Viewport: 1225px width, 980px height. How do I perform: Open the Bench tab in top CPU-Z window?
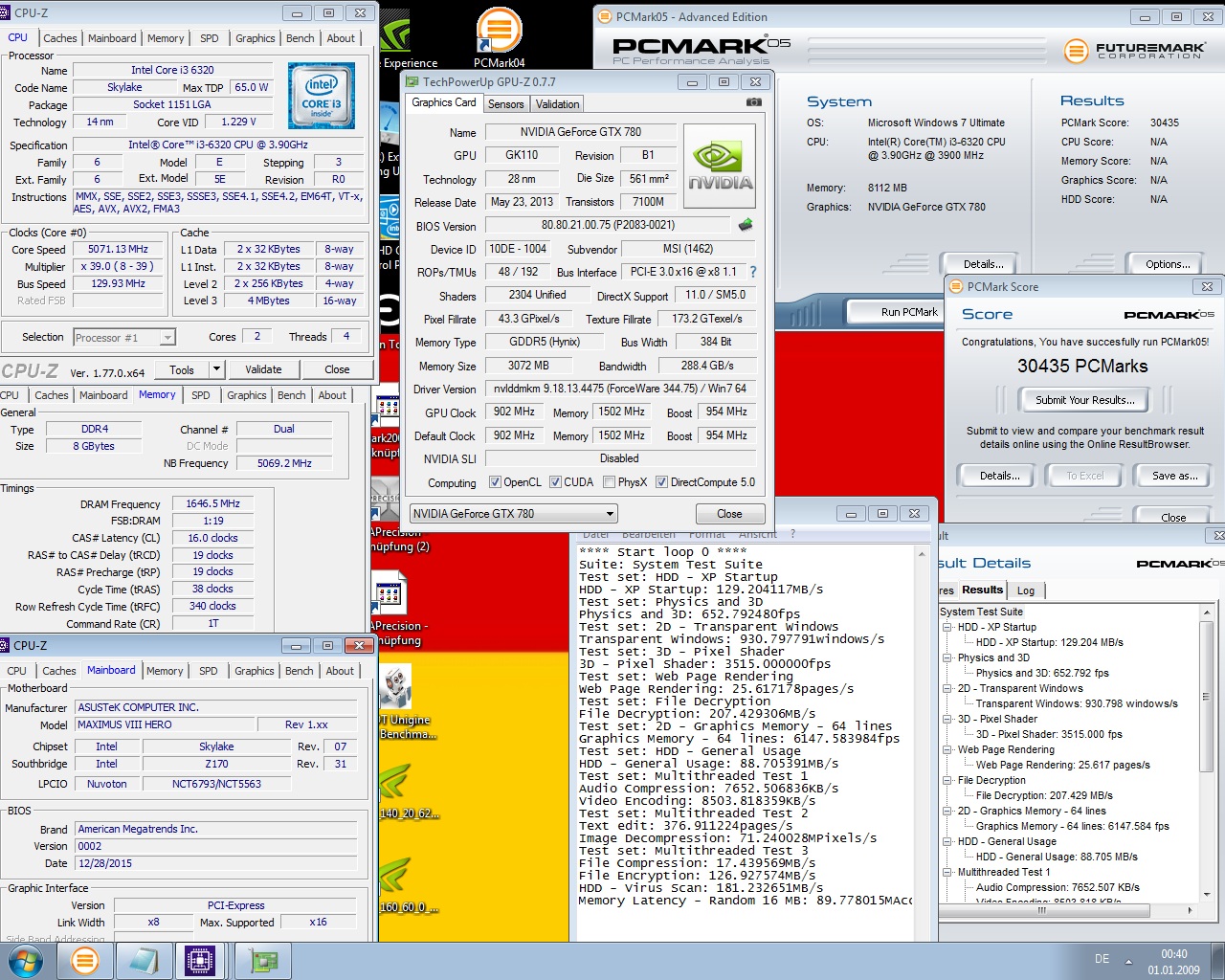pos(300,38)
